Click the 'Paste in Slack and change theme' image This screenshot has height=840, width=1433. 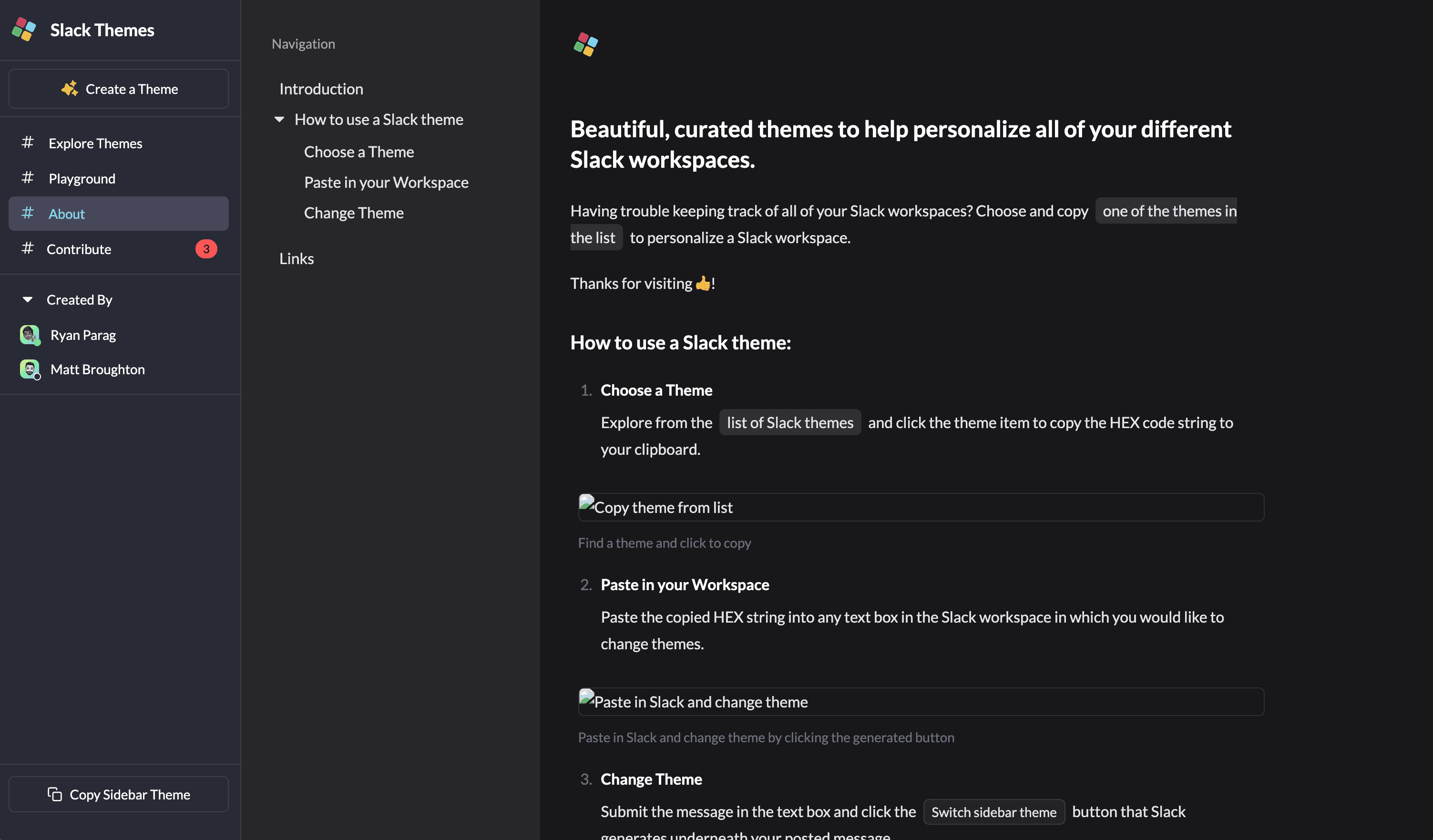coord(921,702)
